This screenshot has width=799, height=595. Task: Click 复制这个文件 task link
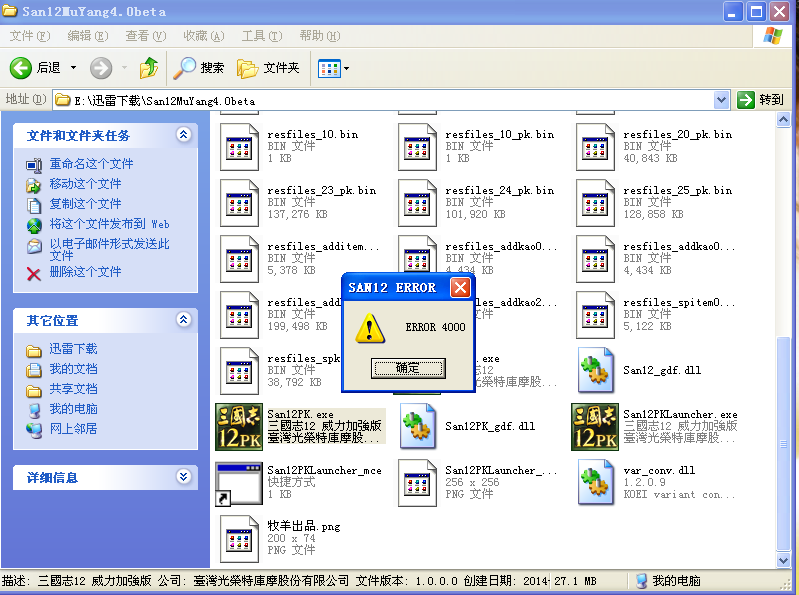85,204
